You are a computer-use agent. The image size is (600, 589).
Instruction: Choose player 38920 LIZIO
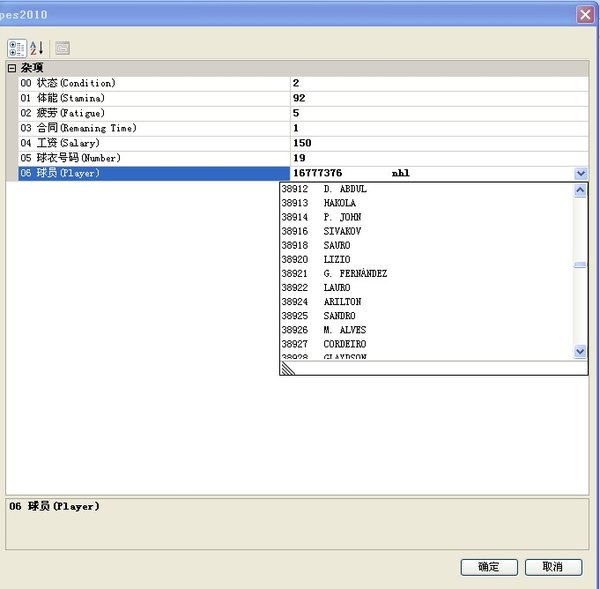427,259
